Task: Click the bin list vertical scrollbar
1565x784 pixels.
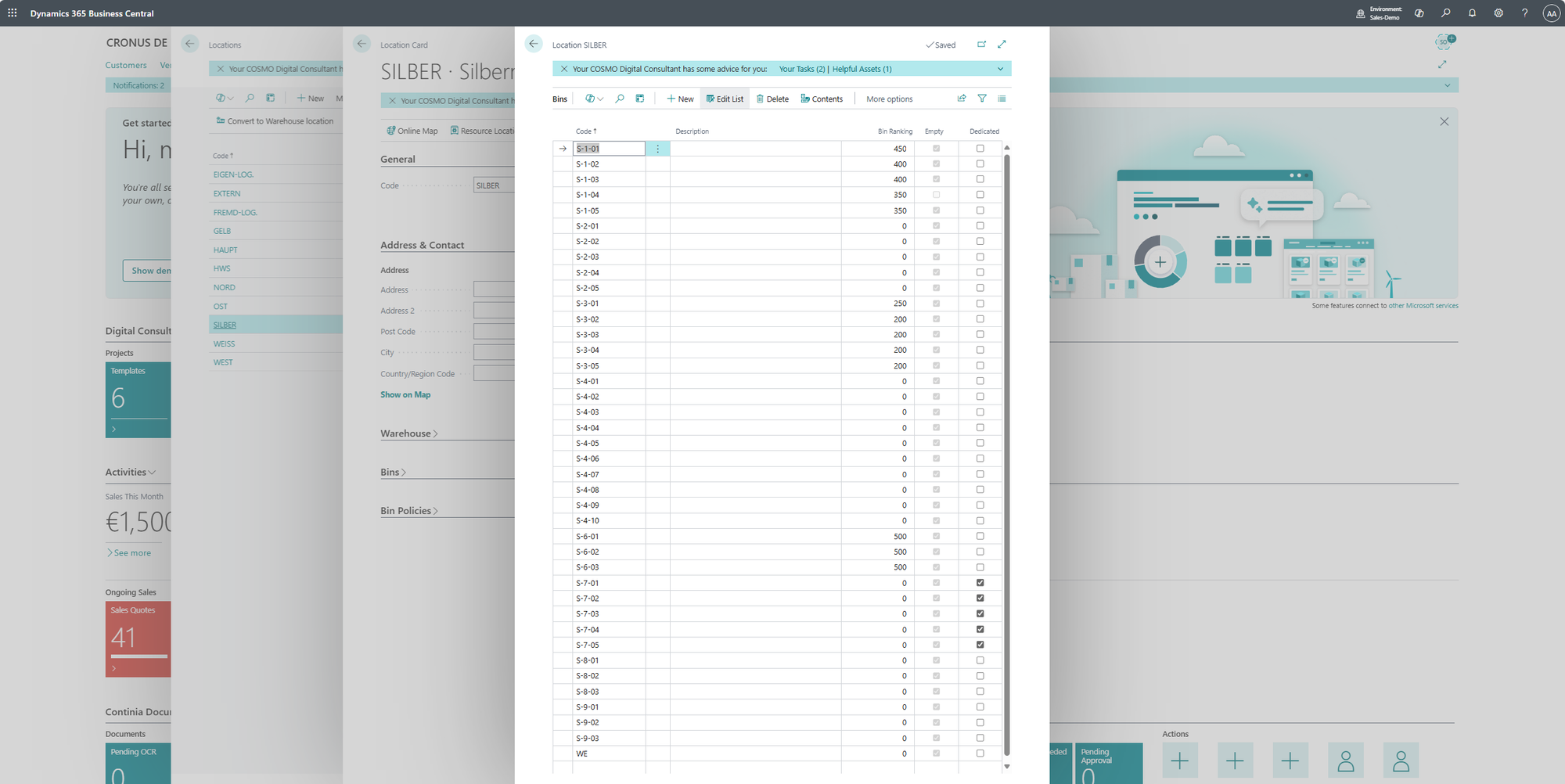Action: (1007, 454)
